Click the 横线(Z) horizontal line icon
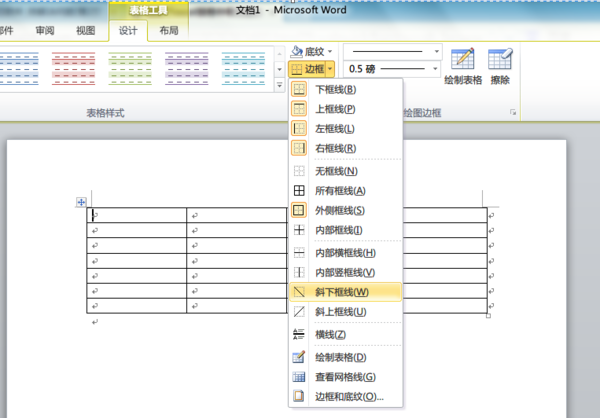The image size is (600, 418). coord(299,334)
